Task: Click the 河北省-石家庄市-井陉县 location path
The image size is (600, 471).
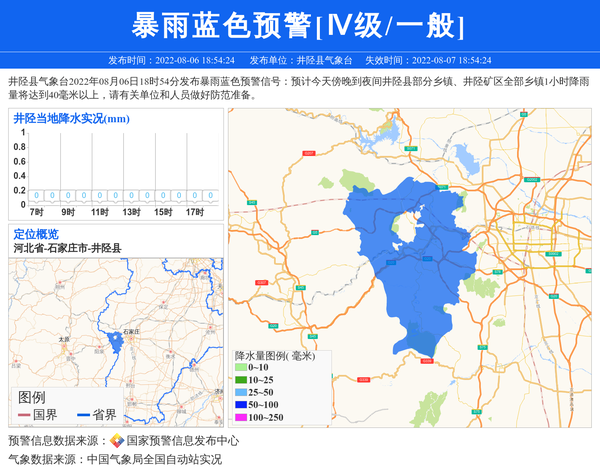Action: click(x=67, y=247)
